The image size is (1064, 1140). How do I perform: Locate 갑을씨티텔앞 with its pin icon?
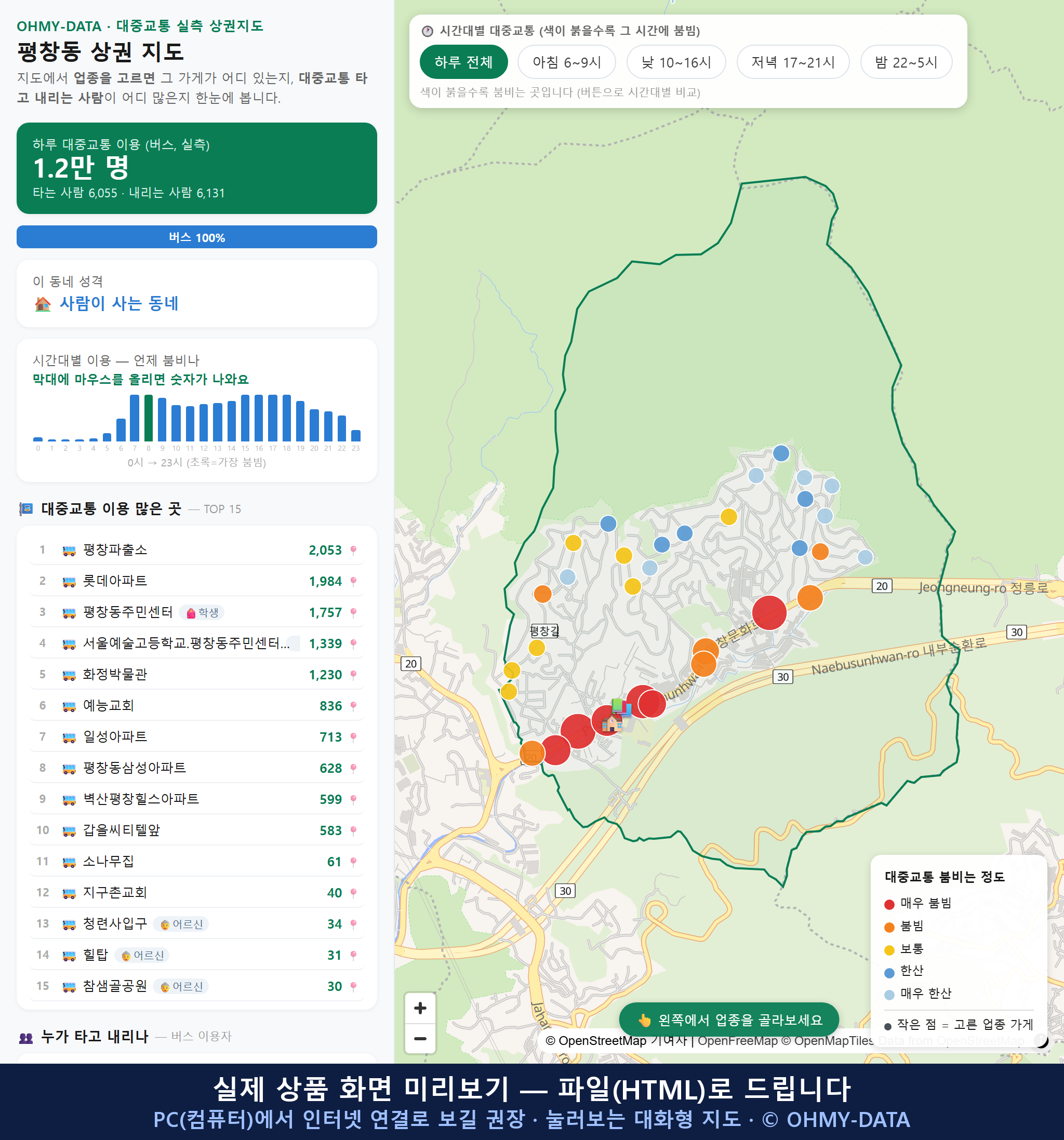(353, 830)
